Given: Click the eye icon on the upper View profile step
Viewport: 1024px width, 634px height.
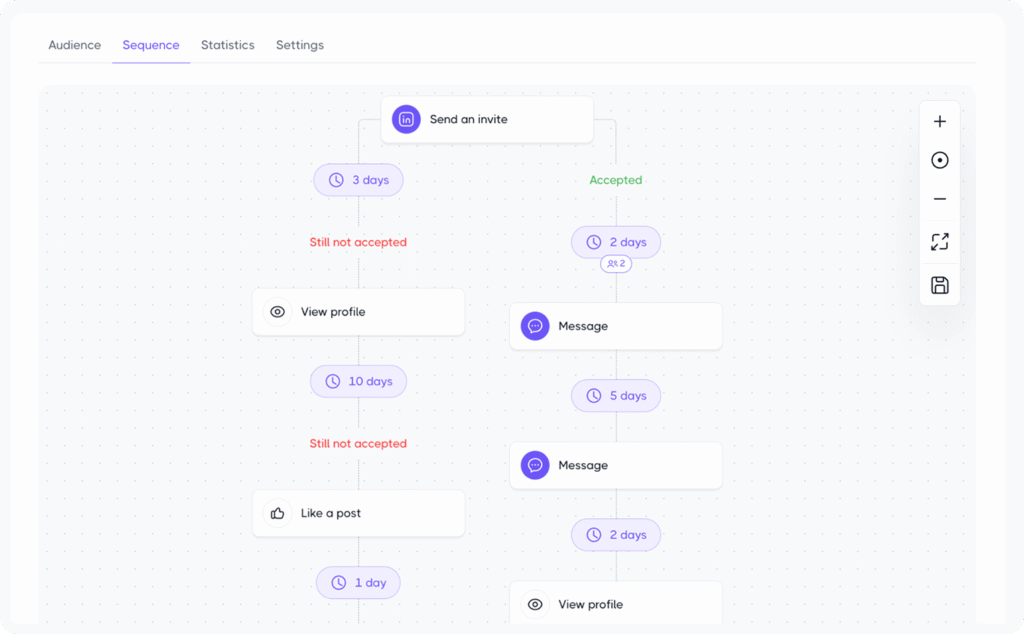Looking at the screenshot, I should pyautogui.click(x=278, y=312).
